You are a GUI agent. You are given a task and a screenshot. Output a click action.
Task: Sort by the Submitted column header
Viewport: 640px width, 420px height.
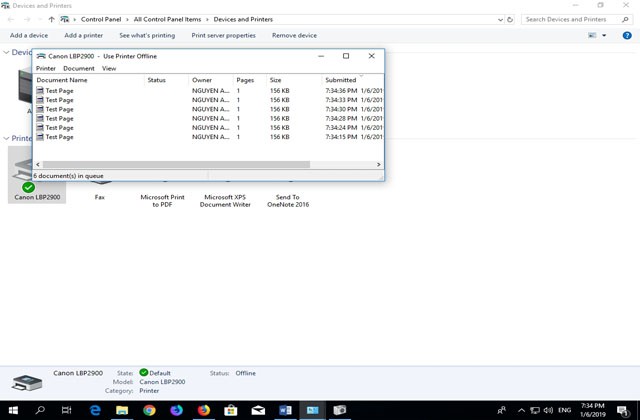point(353,80)
